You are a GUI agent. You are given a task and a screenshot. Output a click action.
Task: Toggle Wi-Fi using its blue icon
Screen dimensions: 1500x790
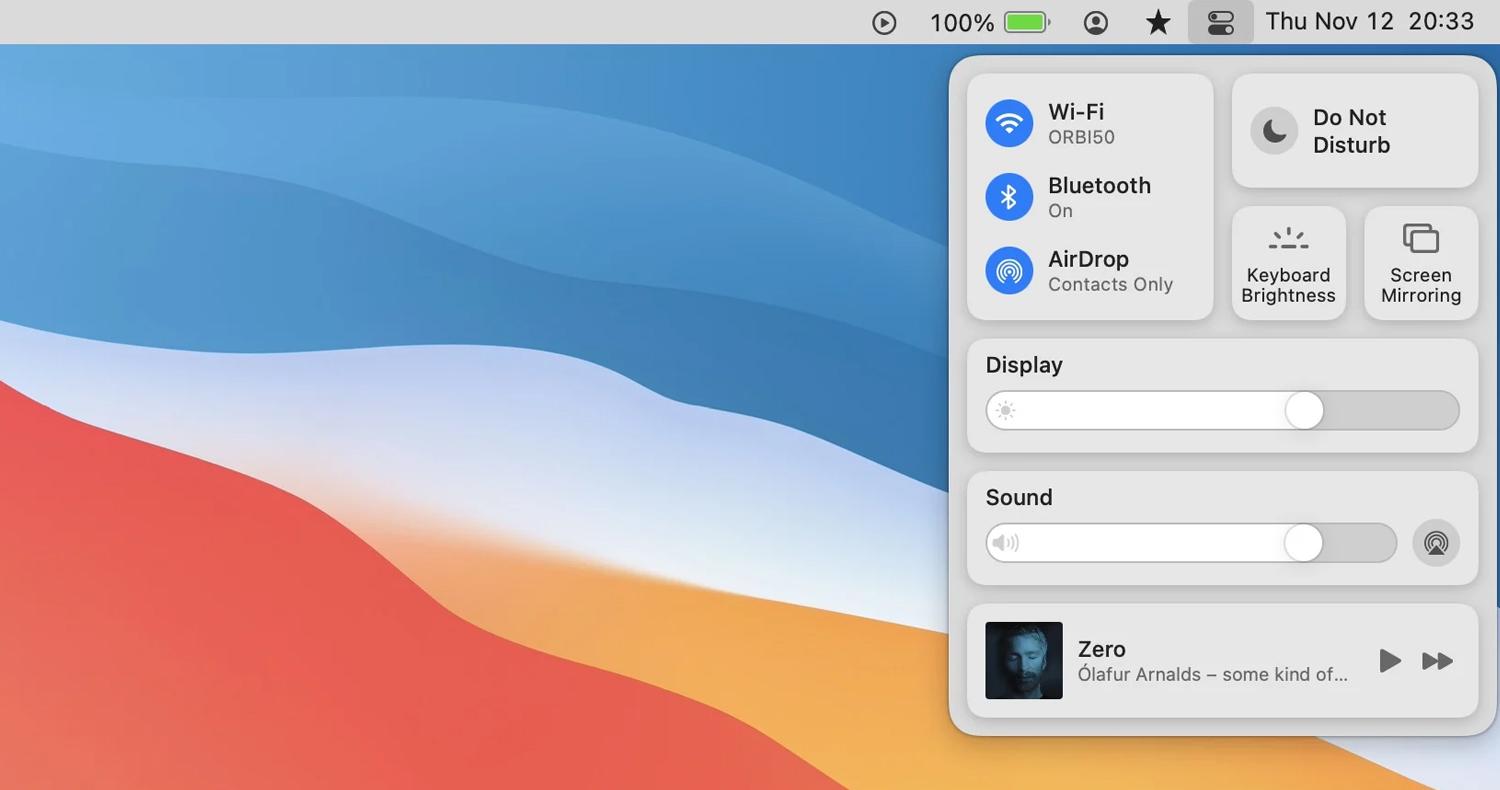[x=1009, y=123]
